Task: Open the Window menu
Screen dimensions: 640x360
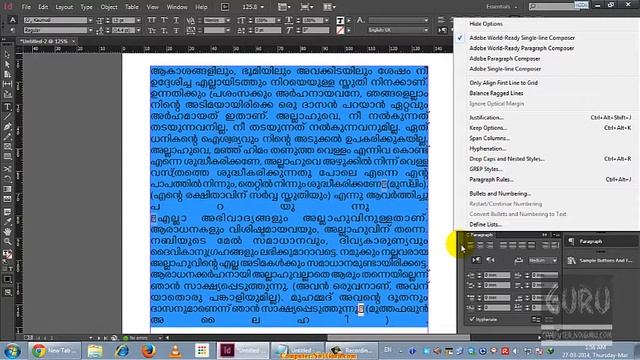Action: point(177,7)
